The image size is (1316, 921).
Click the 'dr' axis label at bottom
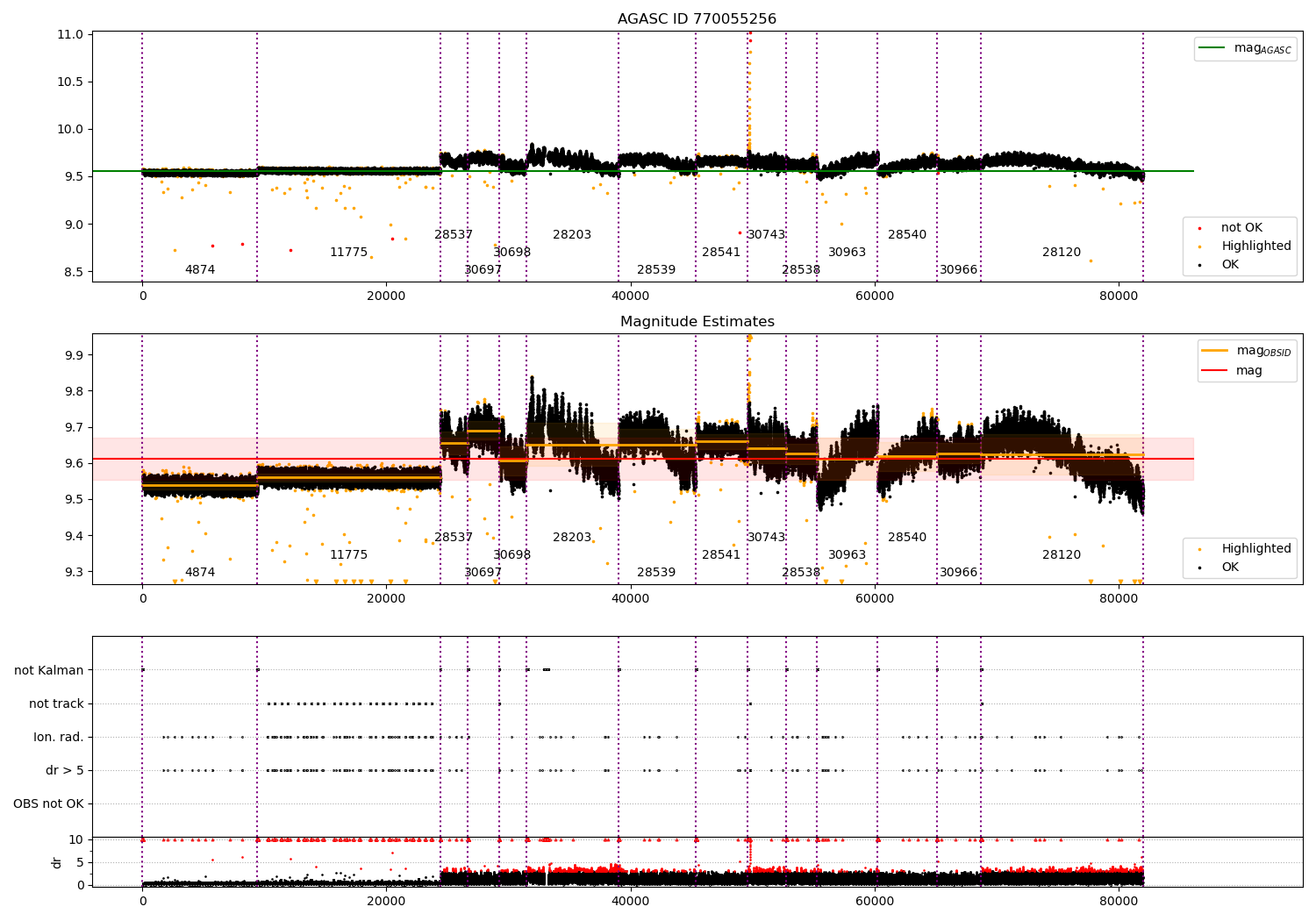click(57, 862)
